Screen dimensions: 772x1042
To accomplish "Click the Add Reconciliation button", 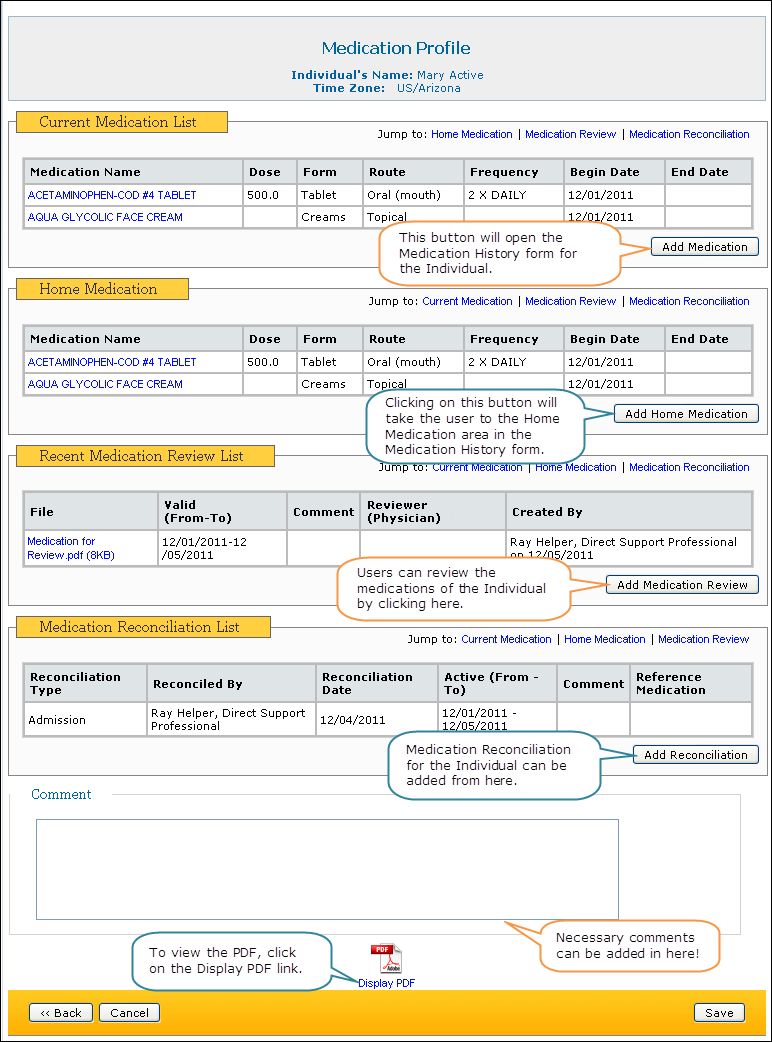I will pos(696,755).
